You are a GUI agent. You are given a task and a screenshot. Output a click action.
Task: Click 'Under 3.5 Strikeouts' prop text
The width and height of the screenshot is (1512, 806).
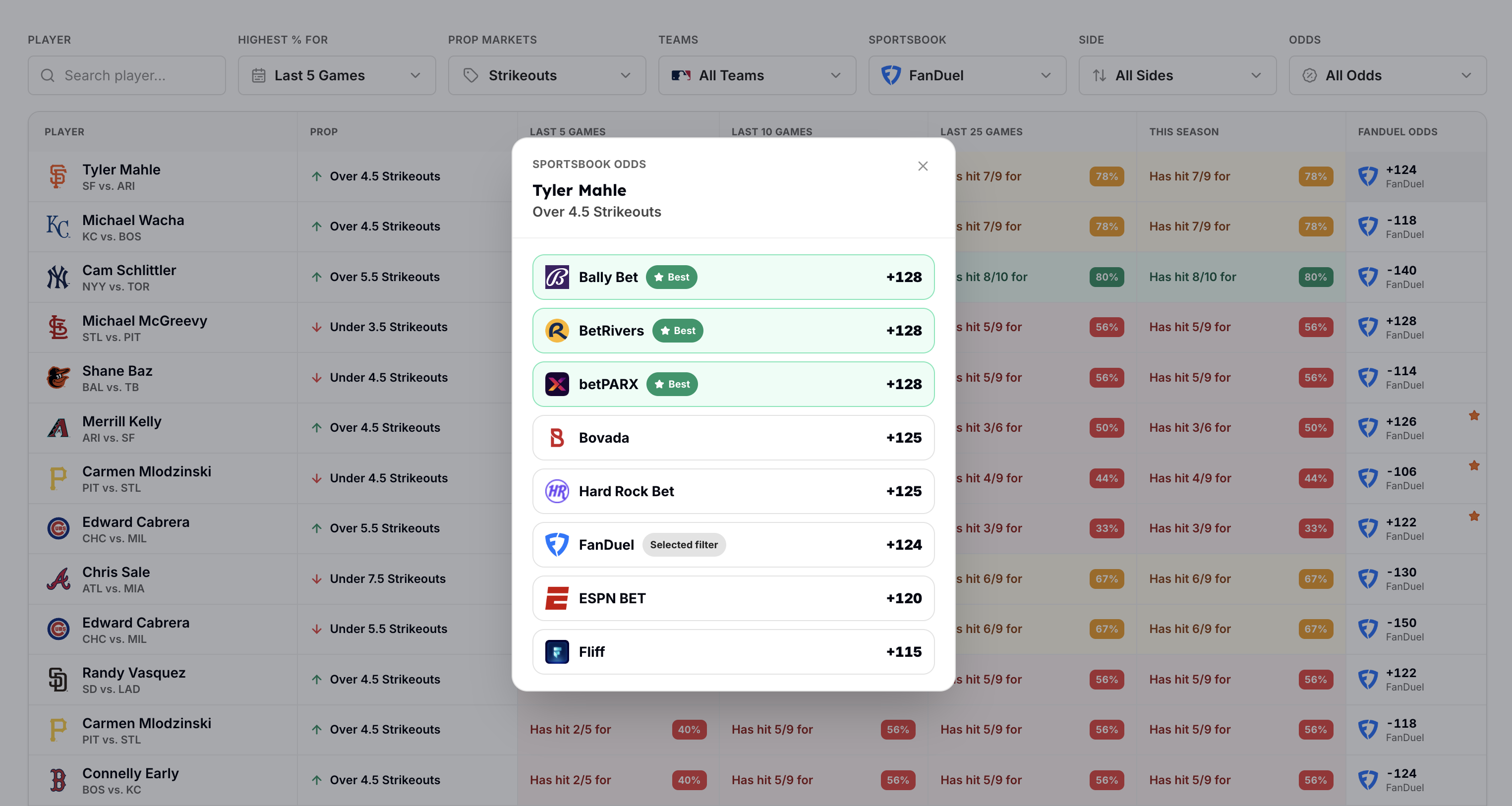389,327
